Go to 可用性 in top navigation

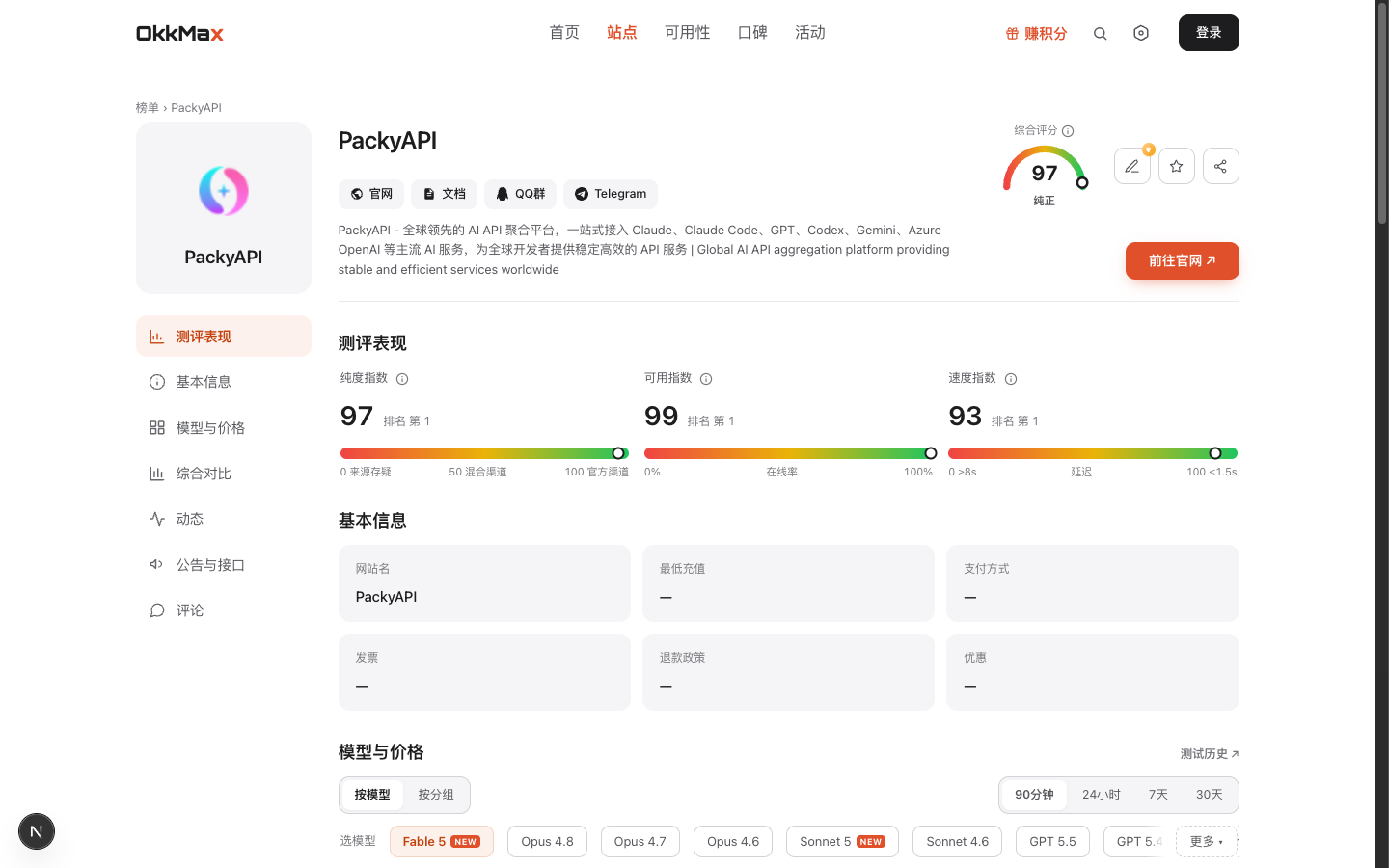click(688, 33)
